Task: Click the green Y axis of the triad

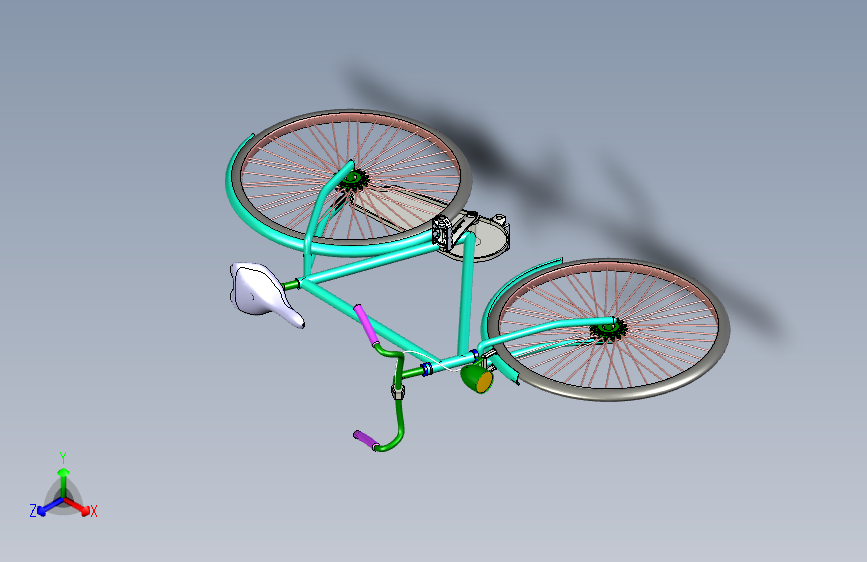Action: coord(64,482)
